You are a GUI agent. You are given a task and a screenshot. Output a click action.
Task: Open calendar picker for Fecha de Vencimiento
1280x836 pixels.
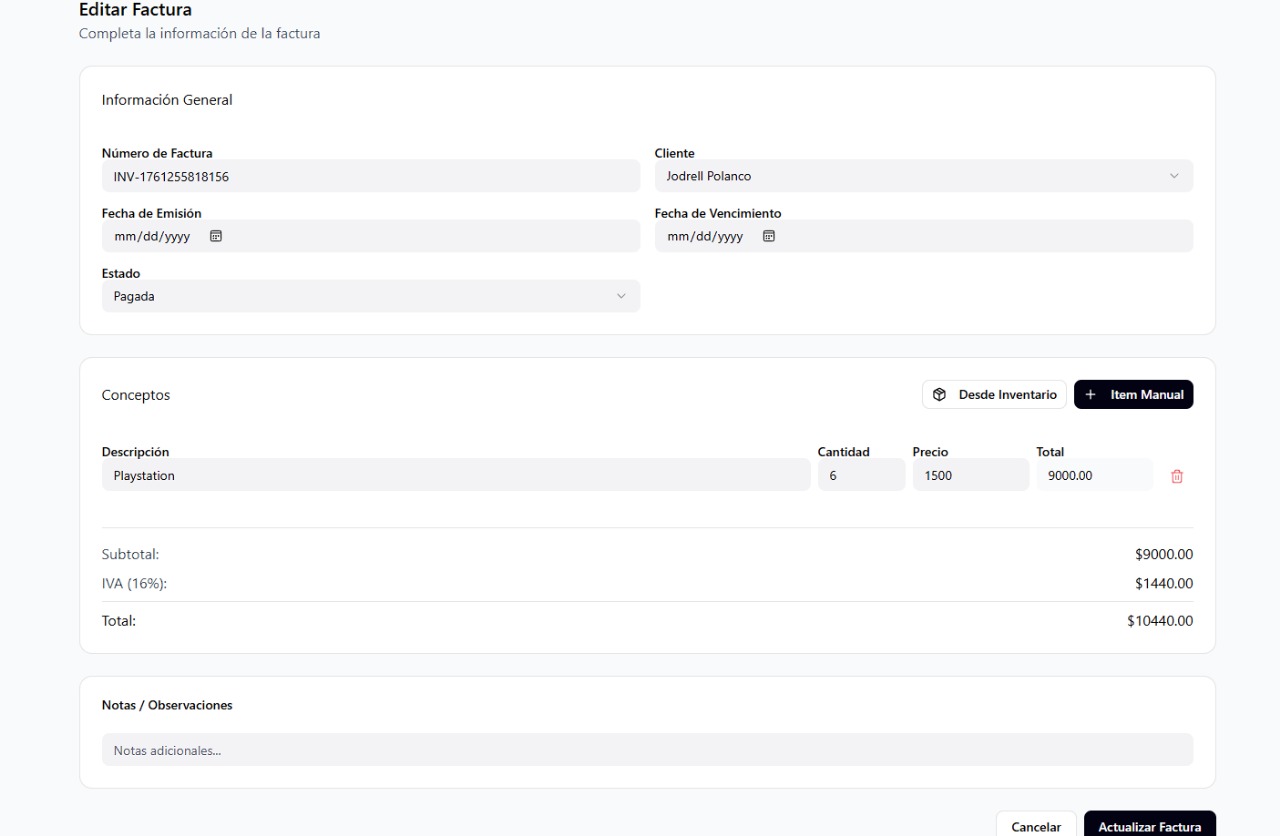pyautogui.click(x=768, y=236)
